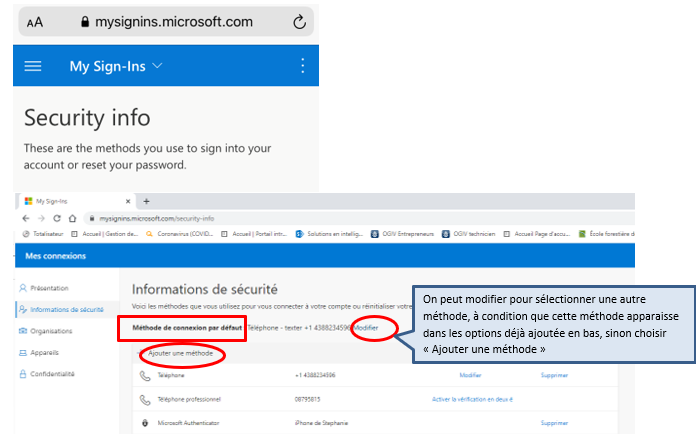The image size is (696, 434).
Task: Open the Coronavirus (COVID... bookmark
Action: coord(180,234)
